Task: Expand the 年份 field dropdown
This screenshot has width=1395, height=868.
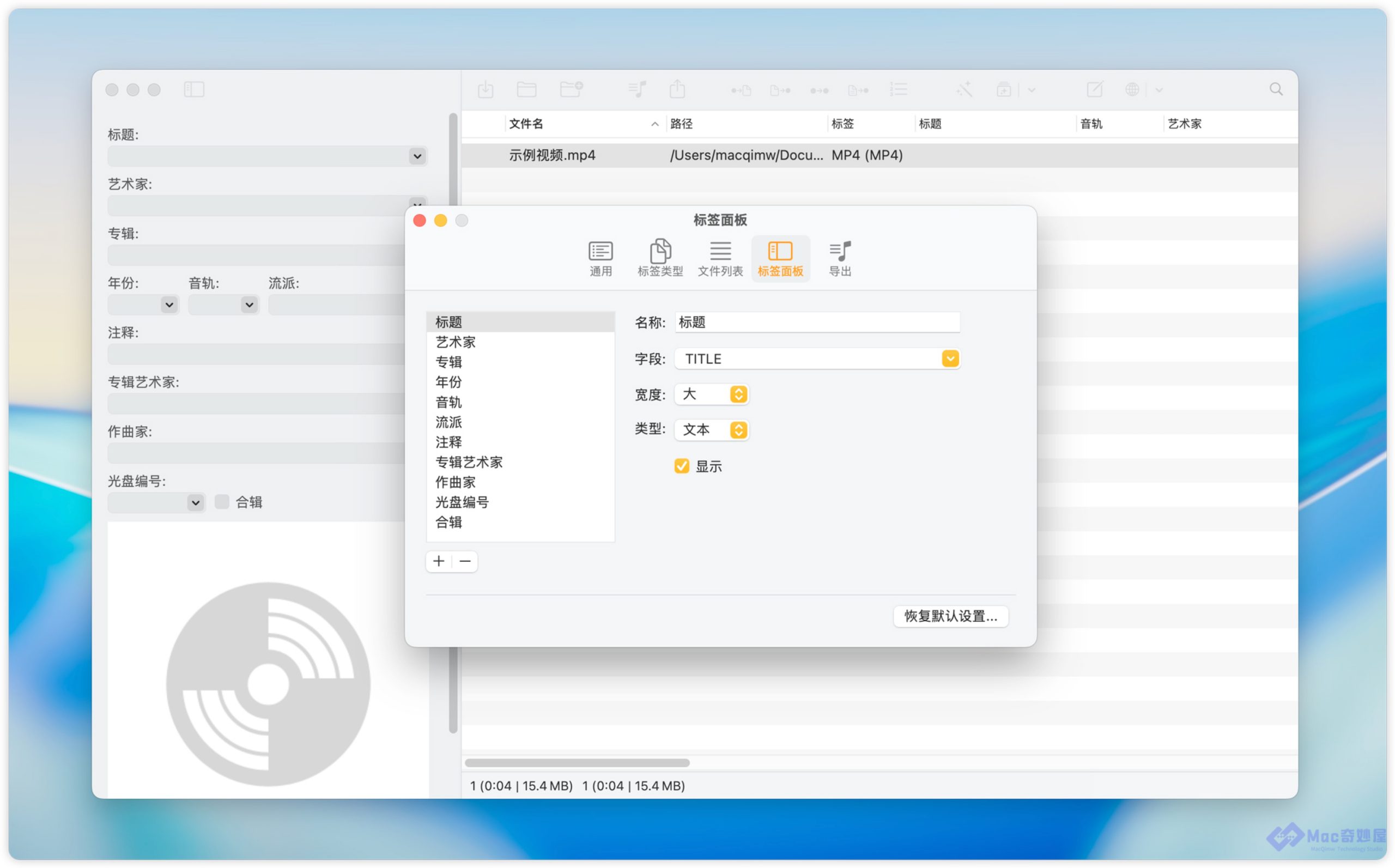Action: [x=169, y=305]
